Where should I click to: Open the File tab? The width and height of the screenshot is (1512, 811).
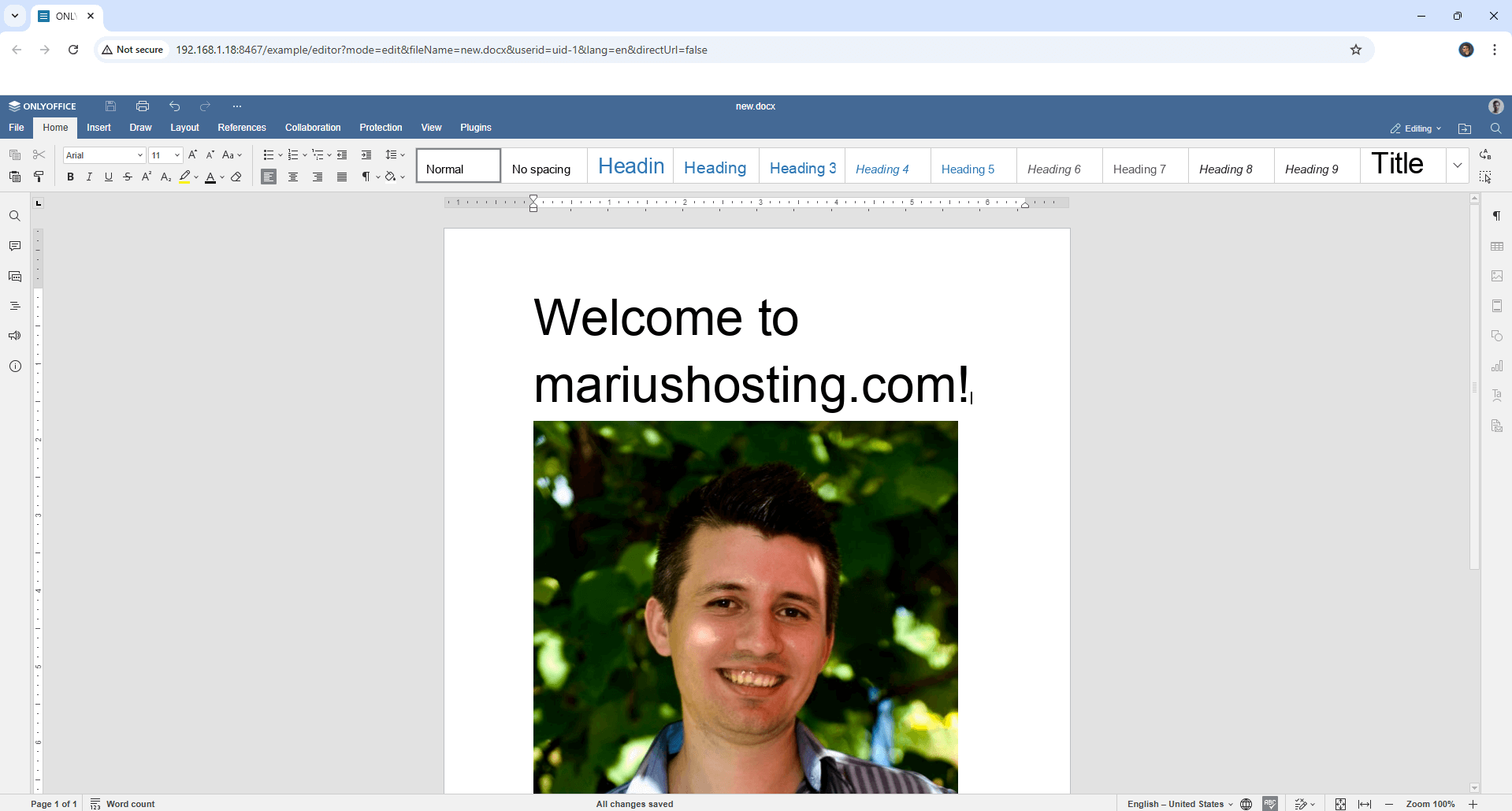(17, 128)
